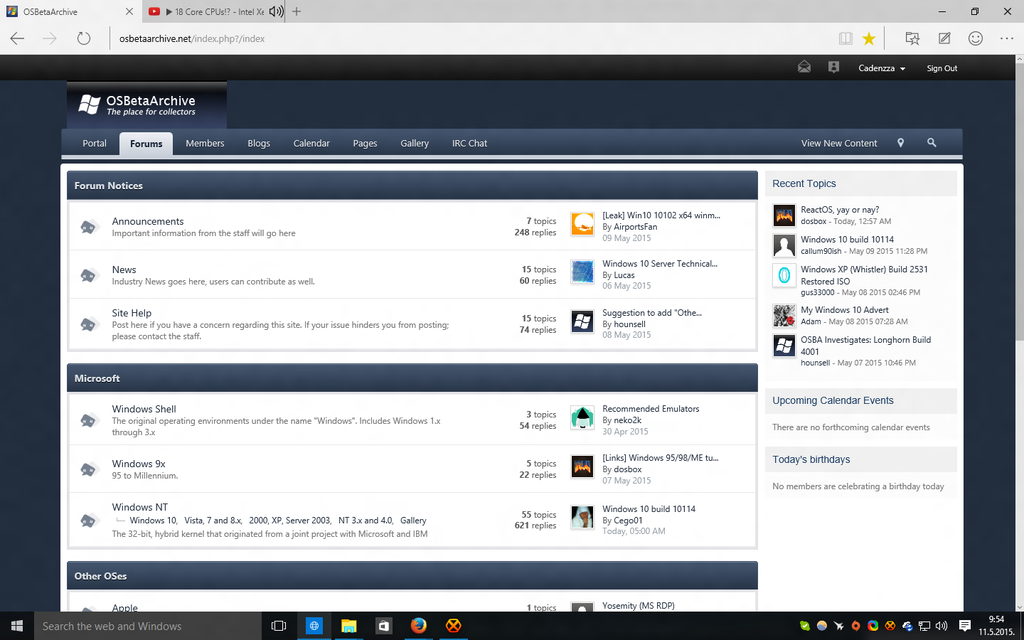
Task: Click the News forum status icon
Action: [88, 275]
